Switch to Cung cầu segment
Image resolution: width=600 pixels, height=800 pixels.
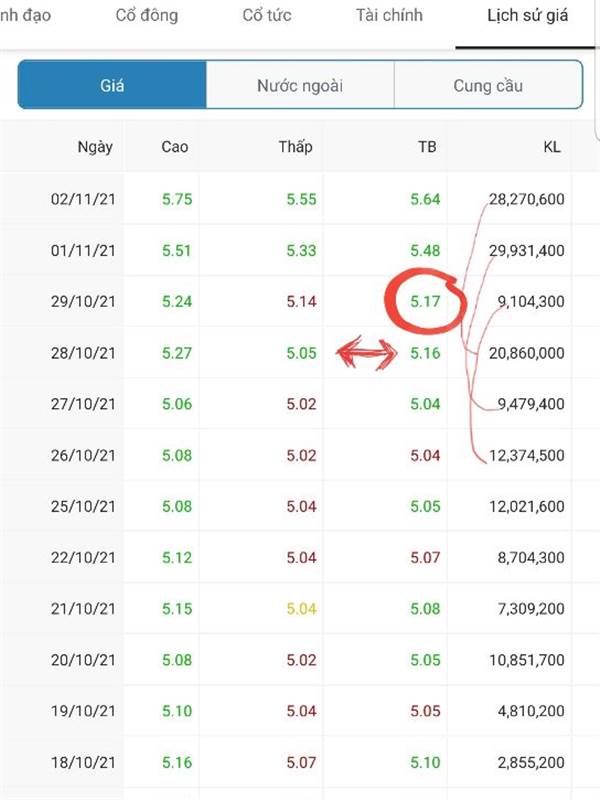488,85
